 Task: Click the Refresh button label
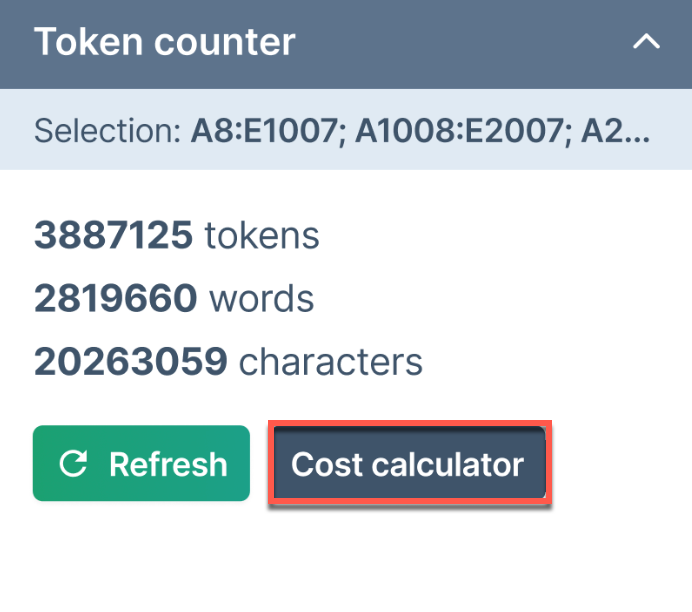(168, 464)
